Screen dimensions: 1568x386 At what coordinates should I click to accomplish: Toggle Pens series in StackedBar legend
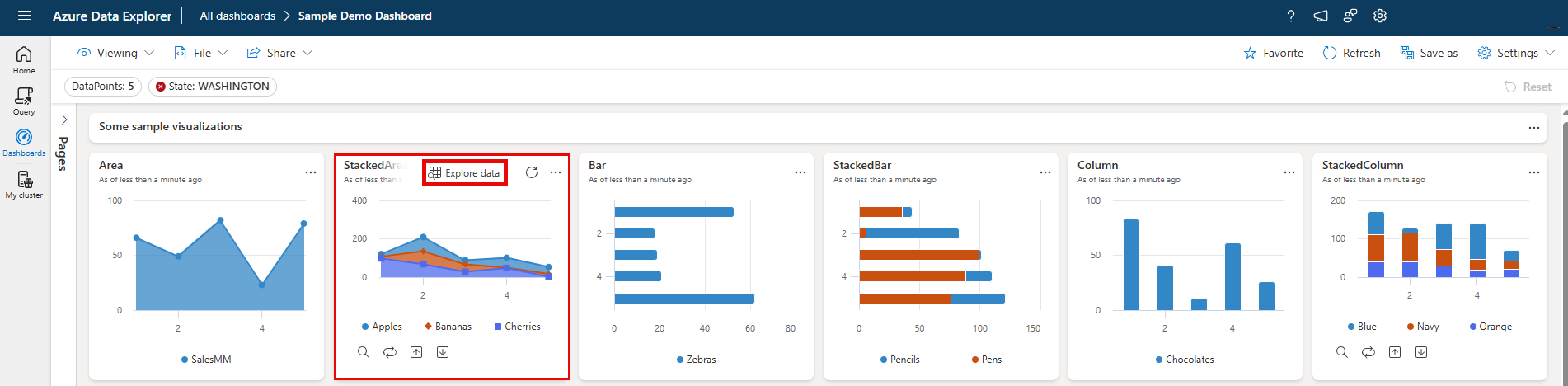(986, 360)
